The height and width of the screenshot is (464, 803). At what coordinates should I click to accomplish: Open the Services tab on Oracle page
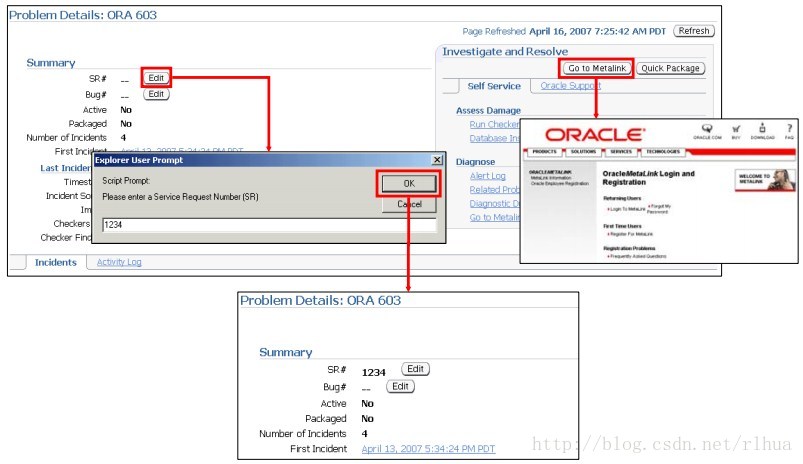(x=621, y=152)
